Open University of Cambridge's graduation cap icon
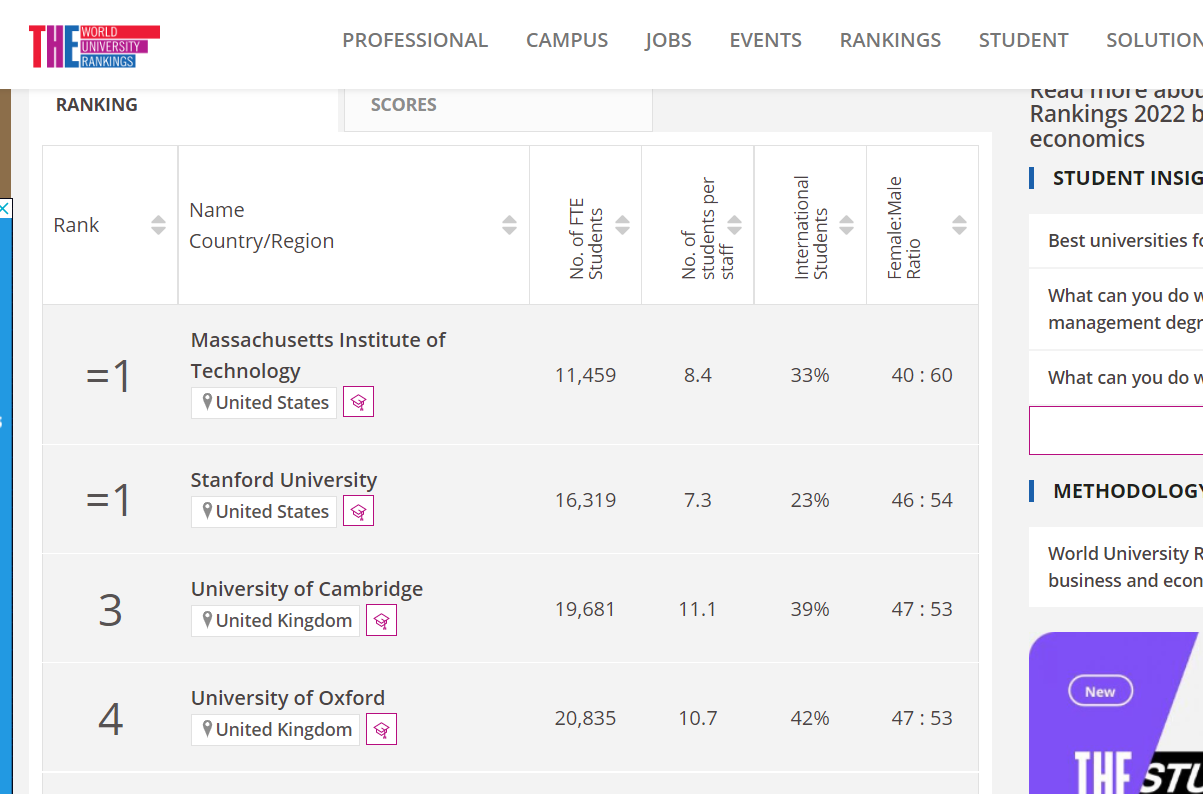 [381, 620]
